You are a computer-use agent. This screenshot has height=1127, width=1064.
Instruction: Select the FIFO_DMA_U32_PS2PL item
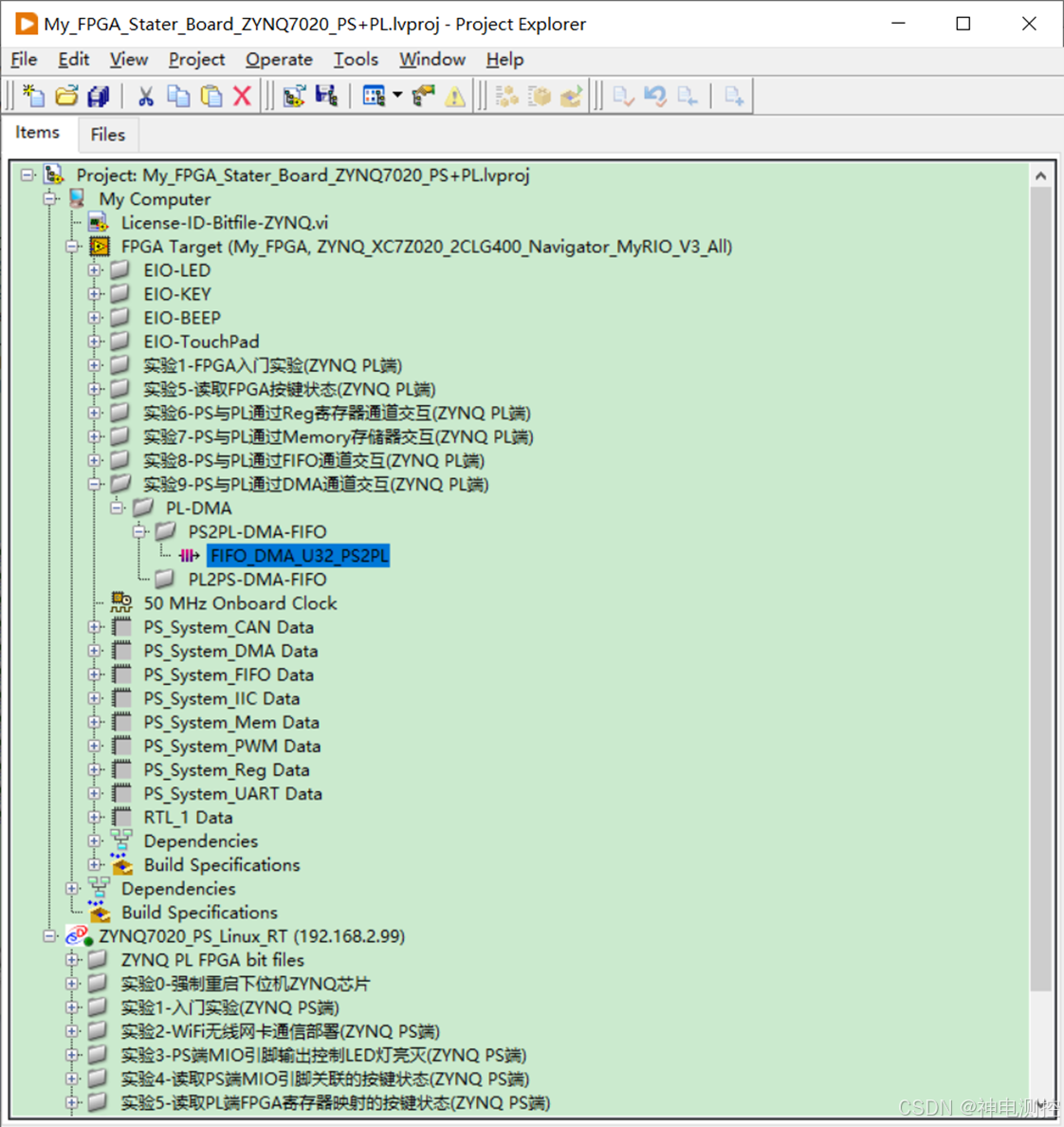point(299,556)
